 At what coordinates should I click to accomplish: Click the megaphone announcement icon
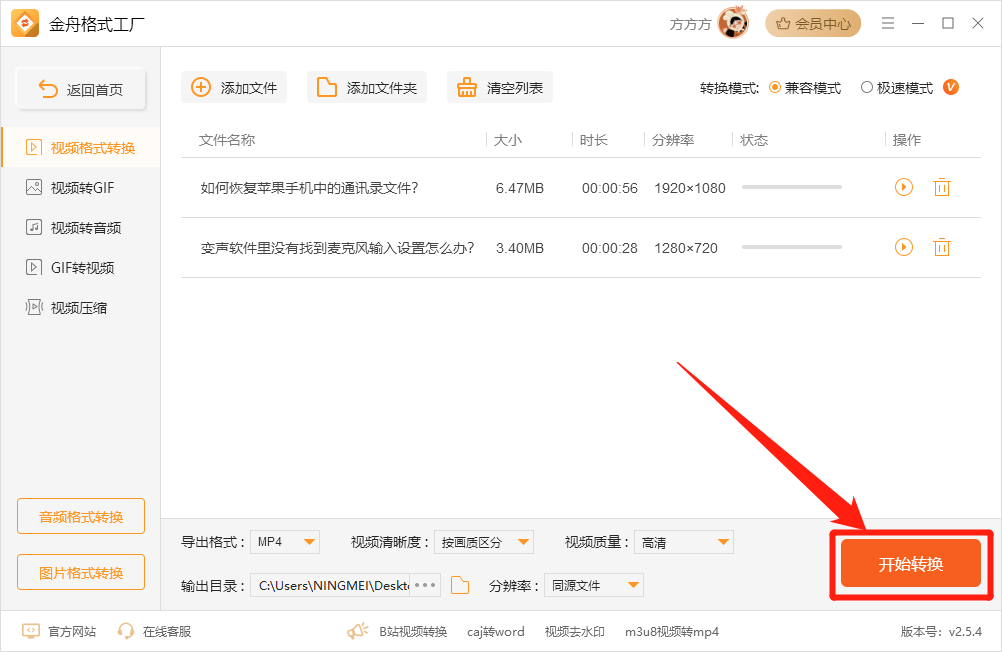click(x=358, y=632)
